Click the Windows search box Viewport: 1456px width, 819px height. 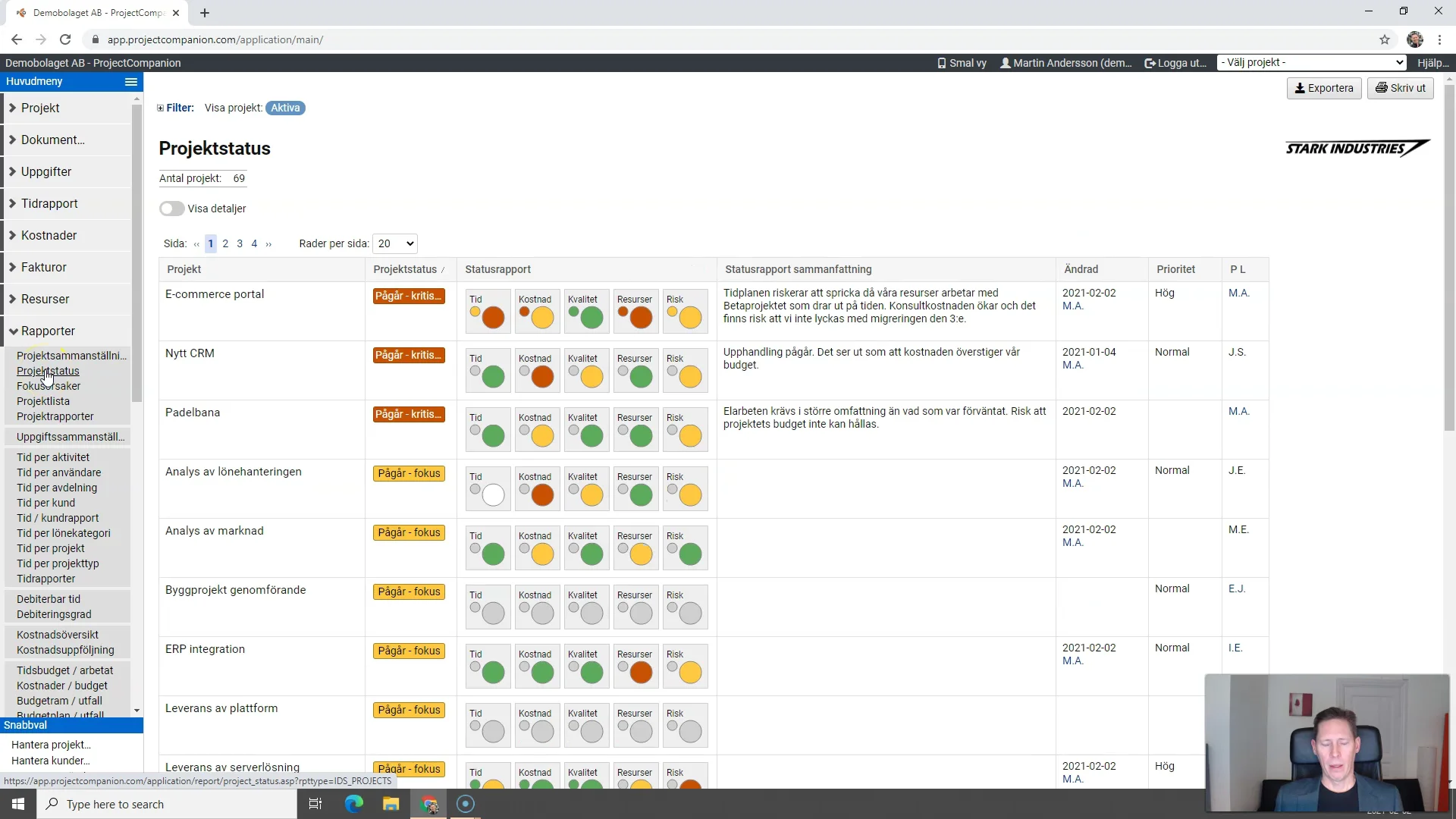coord(167,804)
